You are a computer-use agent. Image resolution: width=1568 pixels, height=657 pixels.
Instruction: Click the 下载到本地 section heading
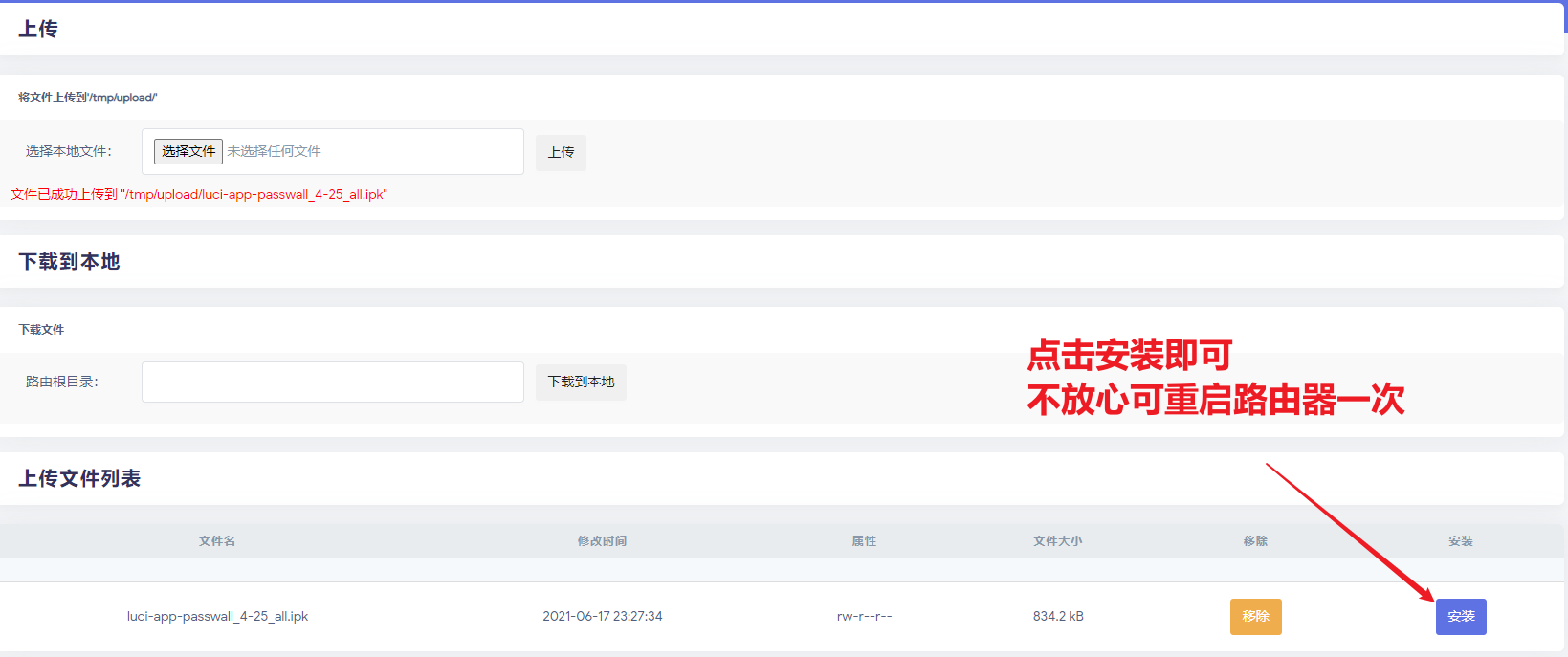tap(69, 261)
